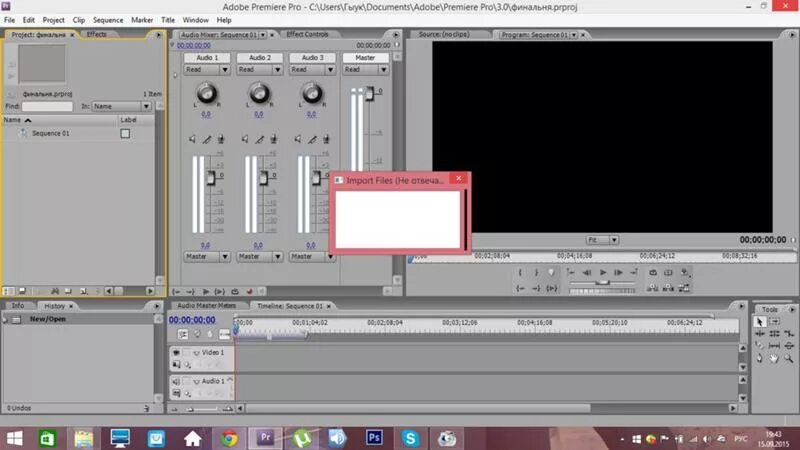Image resolution: width=800 pixels, height=450 pixels.
Task: Solo the Audio 2 mixer track
Action: coord(260,139)
